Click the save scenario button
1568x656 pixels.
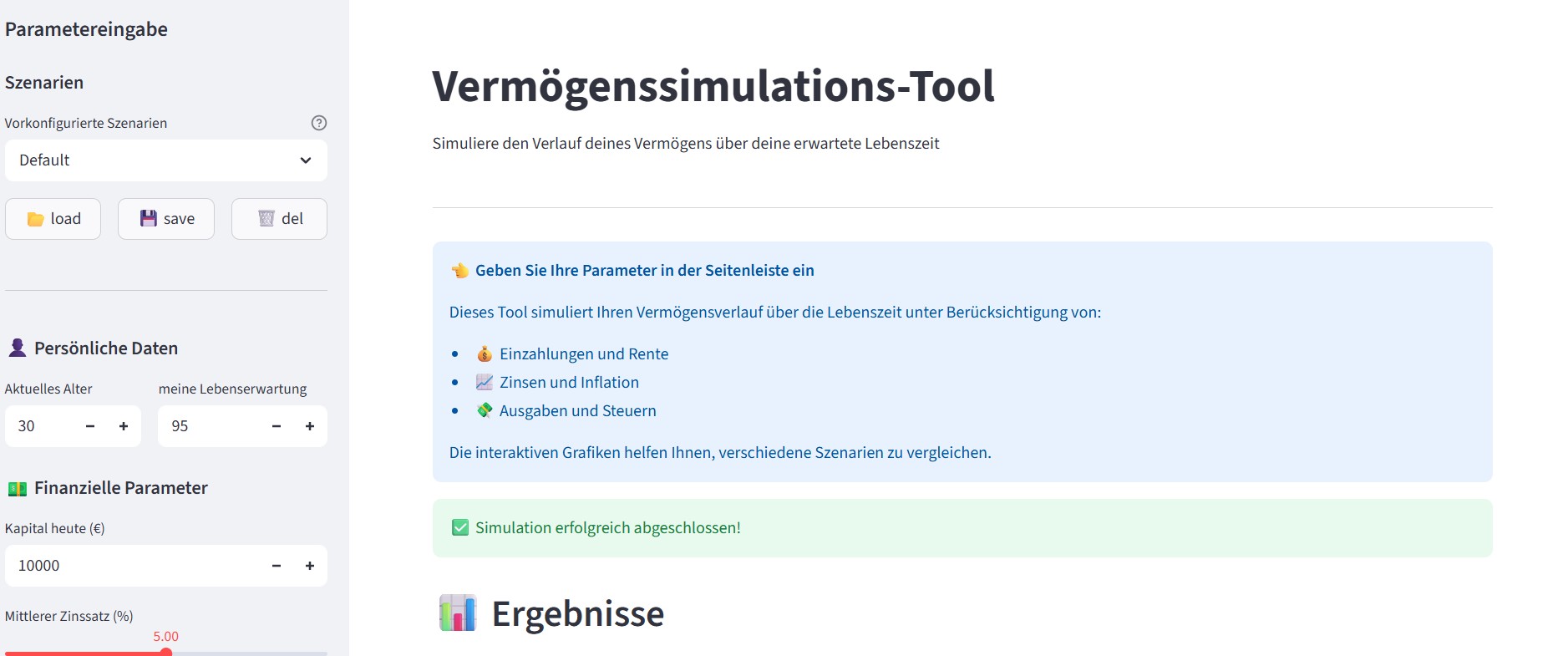point(166,219)
